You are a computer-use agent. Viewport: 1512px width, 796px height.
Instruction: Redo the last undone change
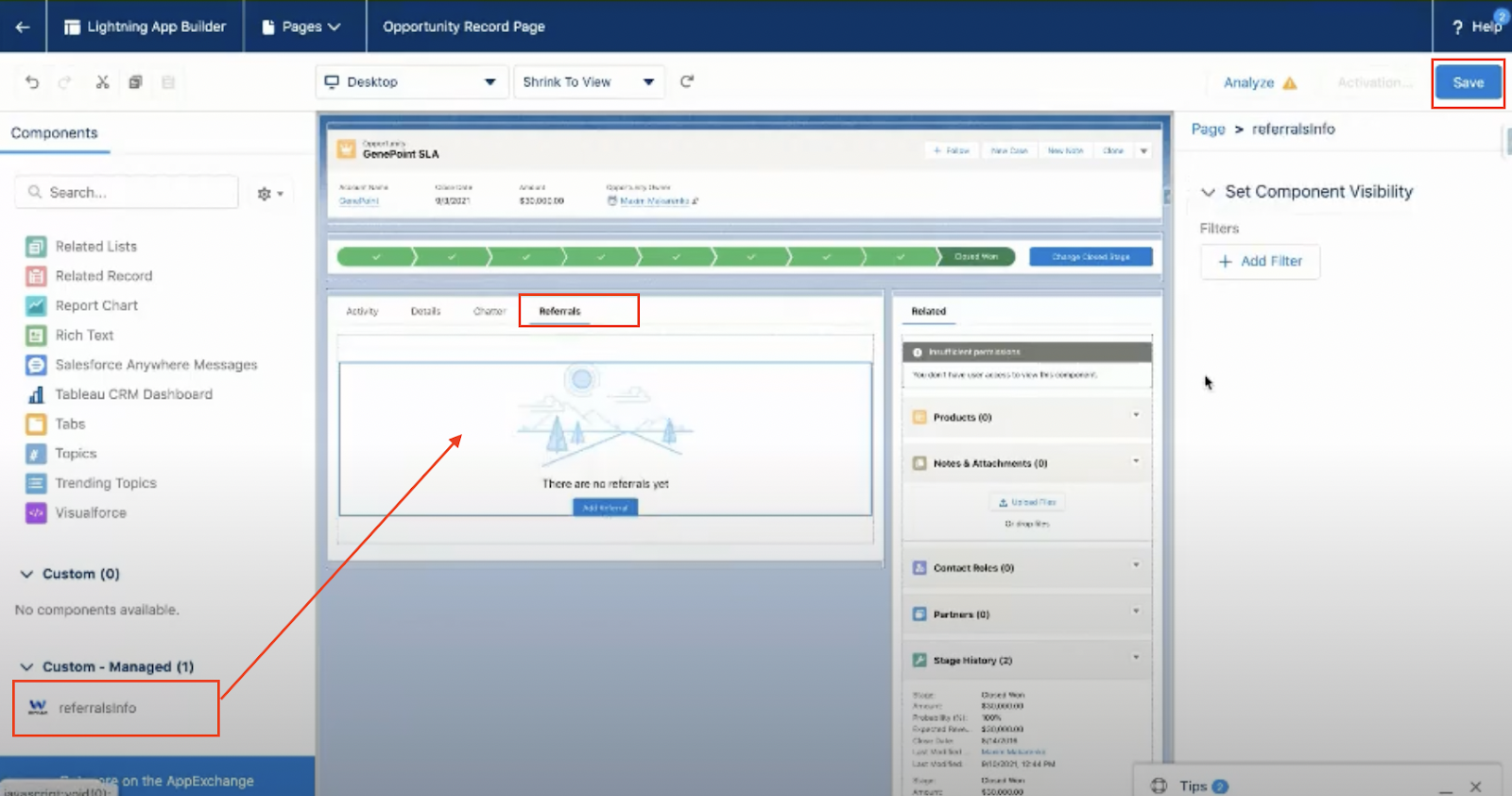(65, 82)
